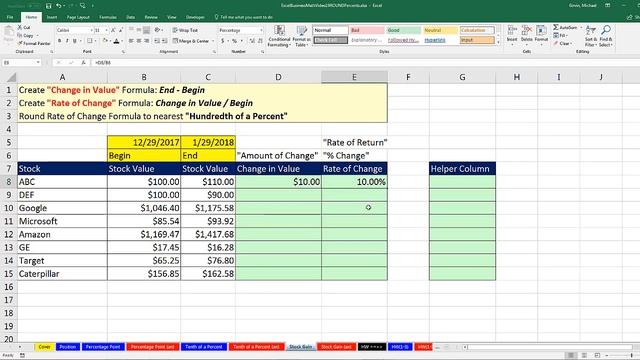Undo the last action
Image resolution: width=640 pixels, height=360 pixels.
click(x=59, y=6)
